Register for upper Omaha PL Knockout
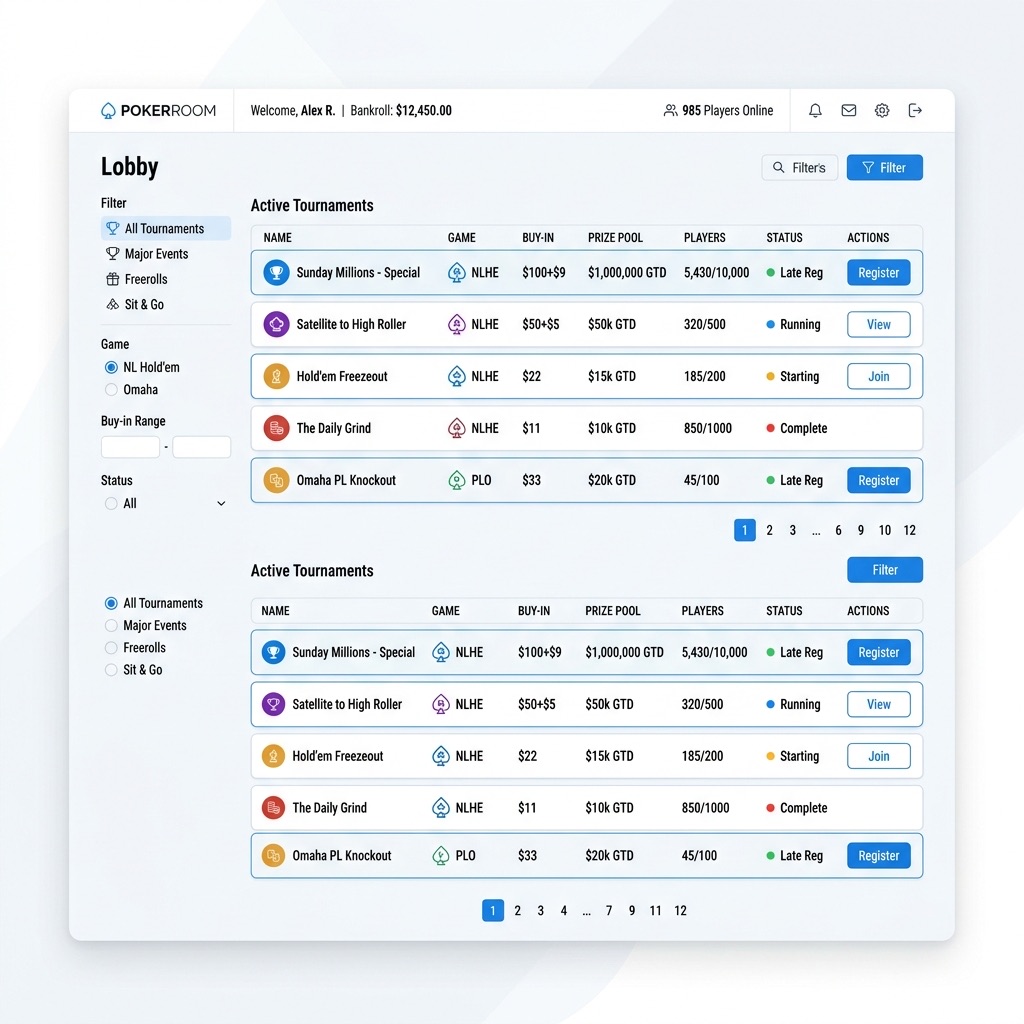The height and width of the screenshot is (1024, 1024). pyautogui.click(x=878, y=480)
